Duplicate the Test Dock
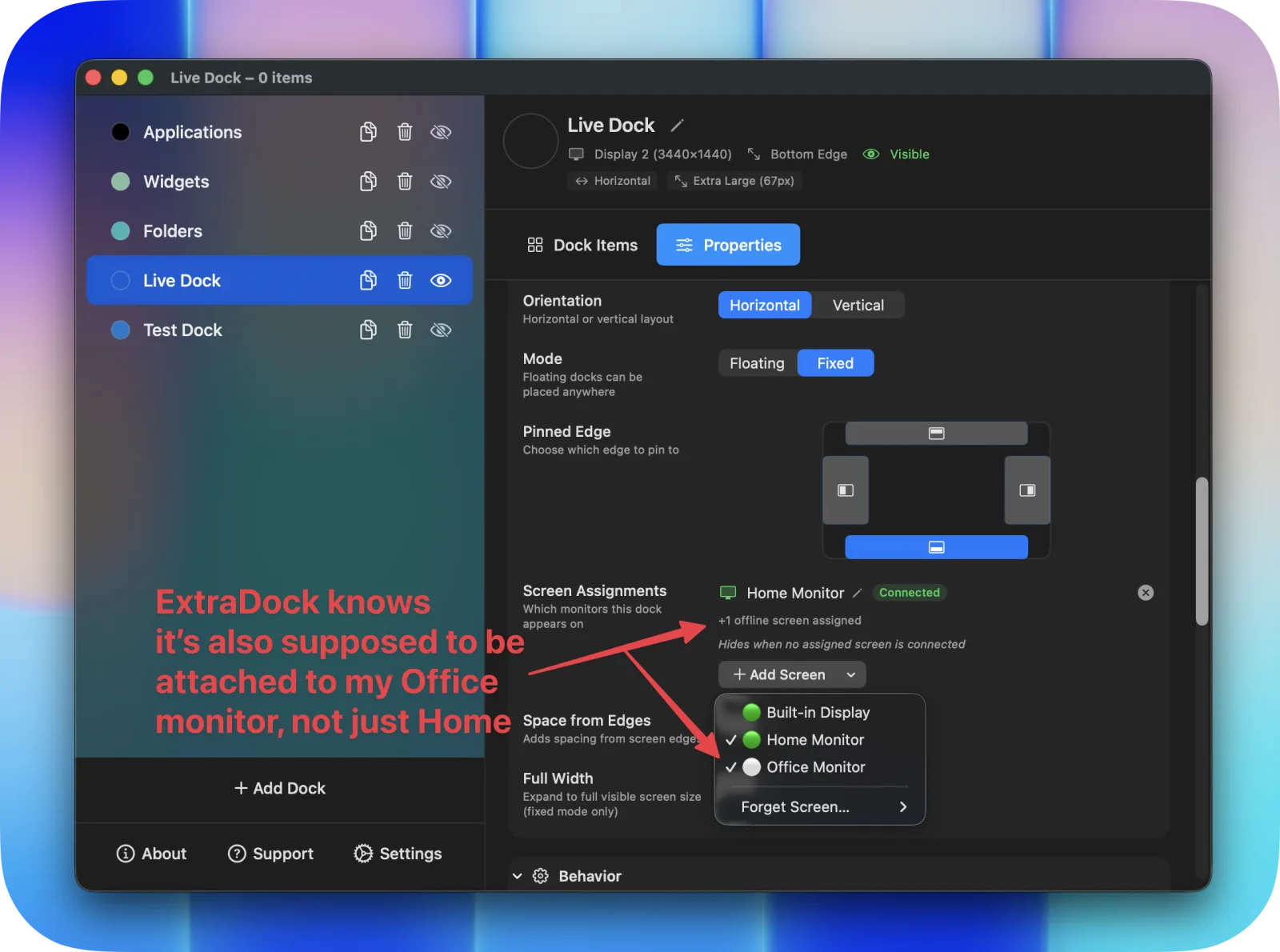 click(x=368, y=330)
